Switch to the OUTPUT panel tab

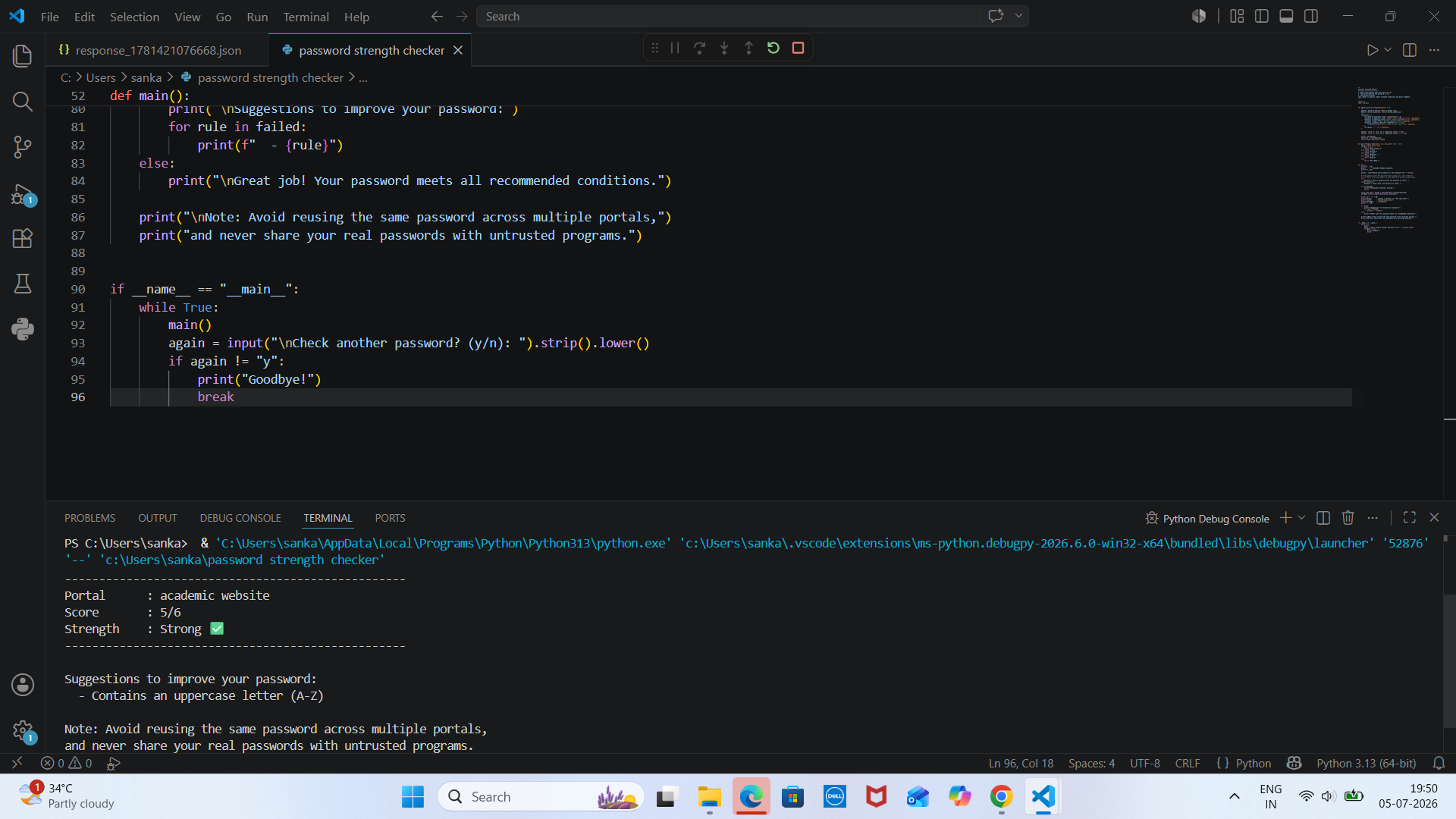click(x=158, y=518)
